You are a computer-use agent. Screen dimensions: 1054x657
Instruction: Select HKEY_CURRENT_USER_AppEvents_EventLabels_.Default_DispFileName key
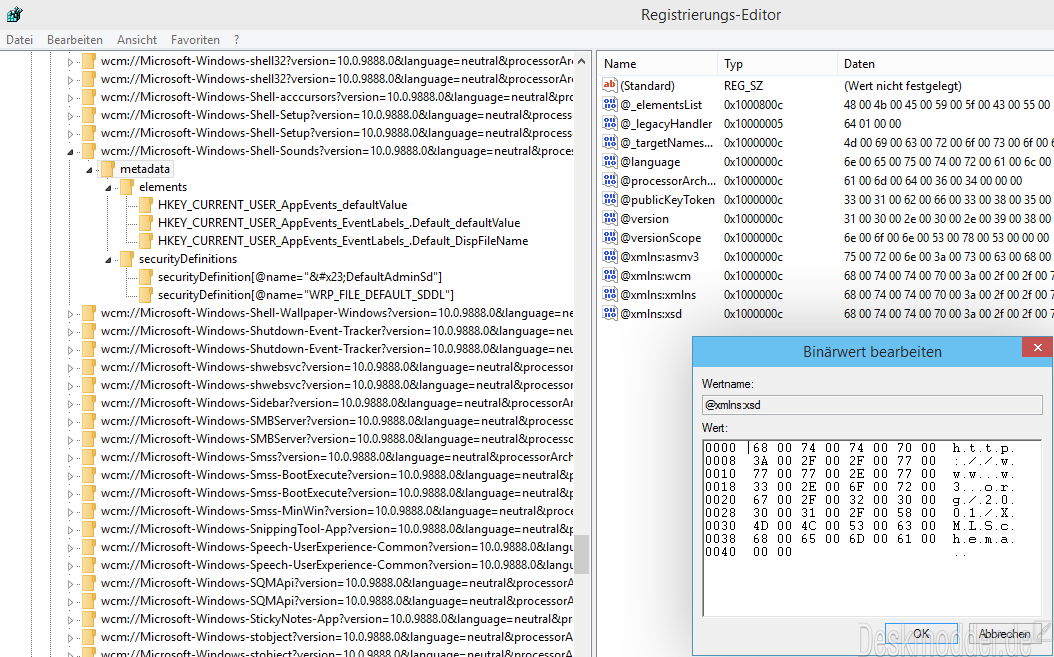pyautogui.click(x=343, y=241)
